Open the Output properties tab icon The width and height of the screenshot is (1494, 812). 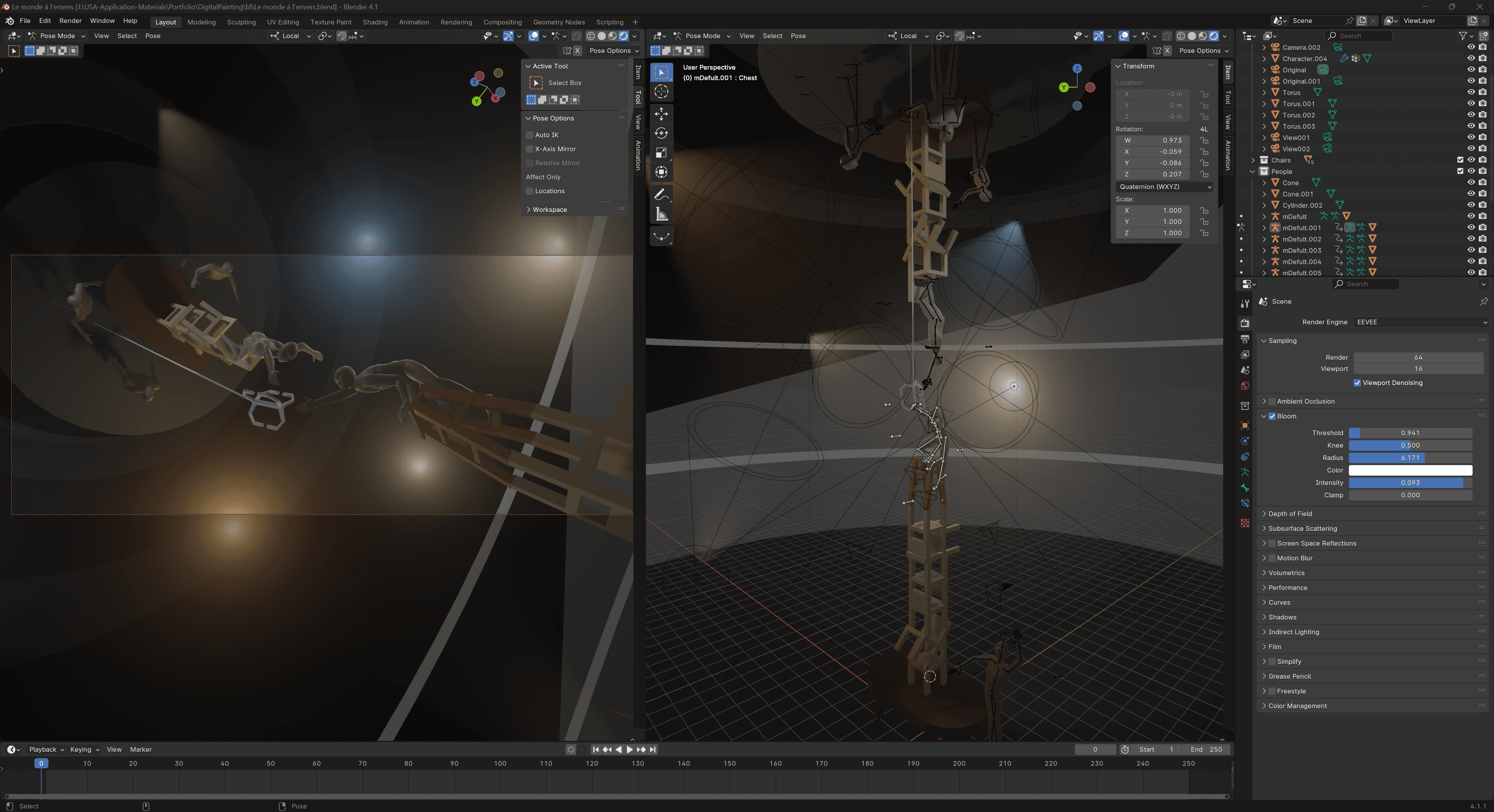[1245, 339]
